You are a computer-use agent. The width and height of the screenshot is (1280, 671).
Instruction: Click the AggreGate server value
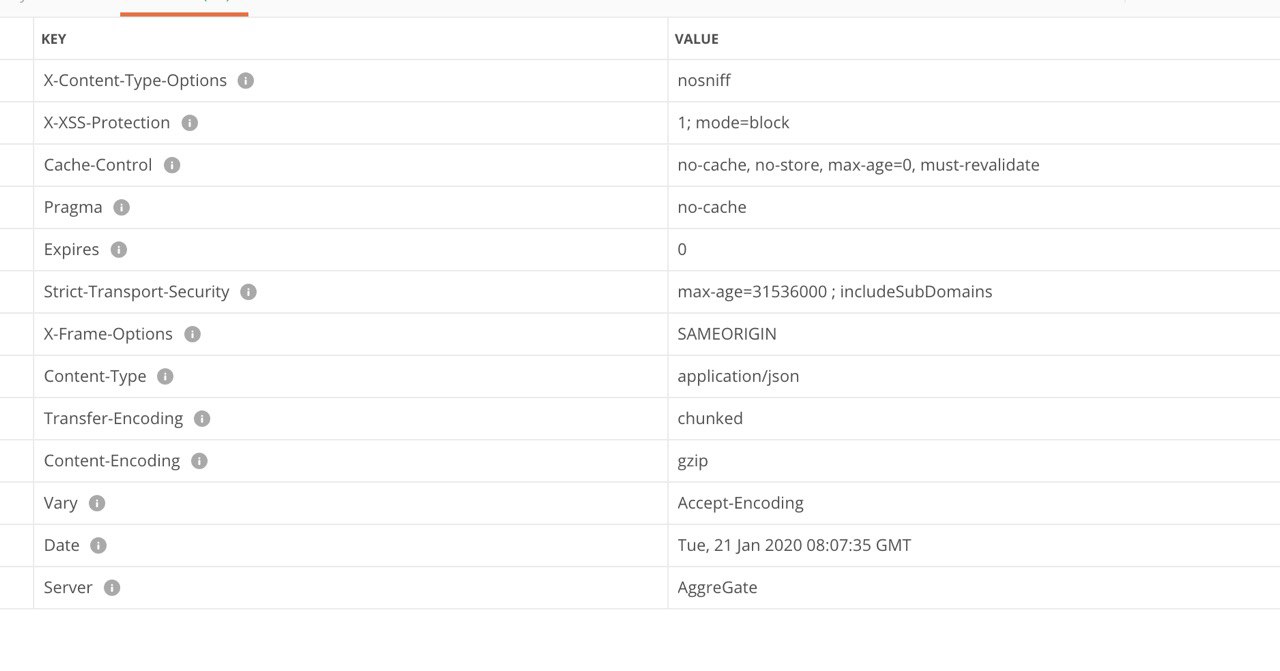coord(717,588)
